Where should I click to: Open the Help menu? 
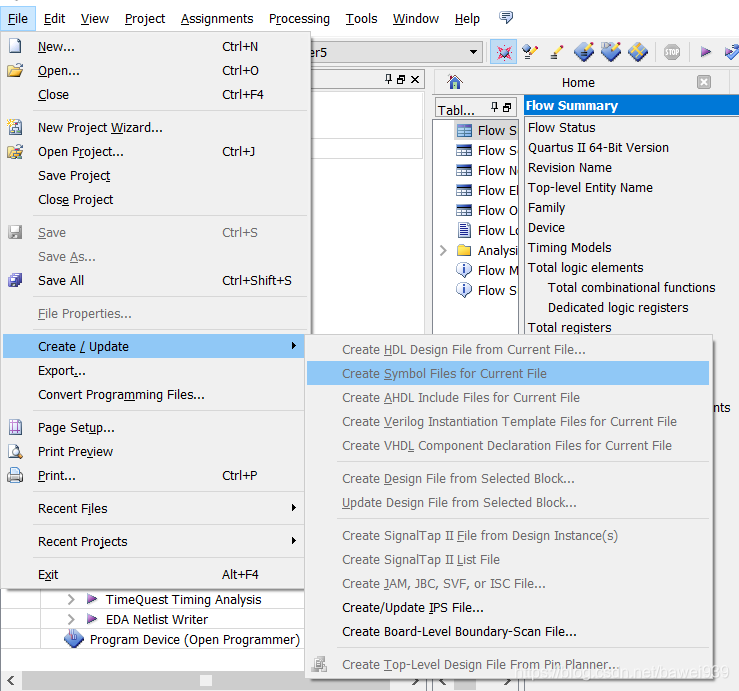(x=467, y=18)
